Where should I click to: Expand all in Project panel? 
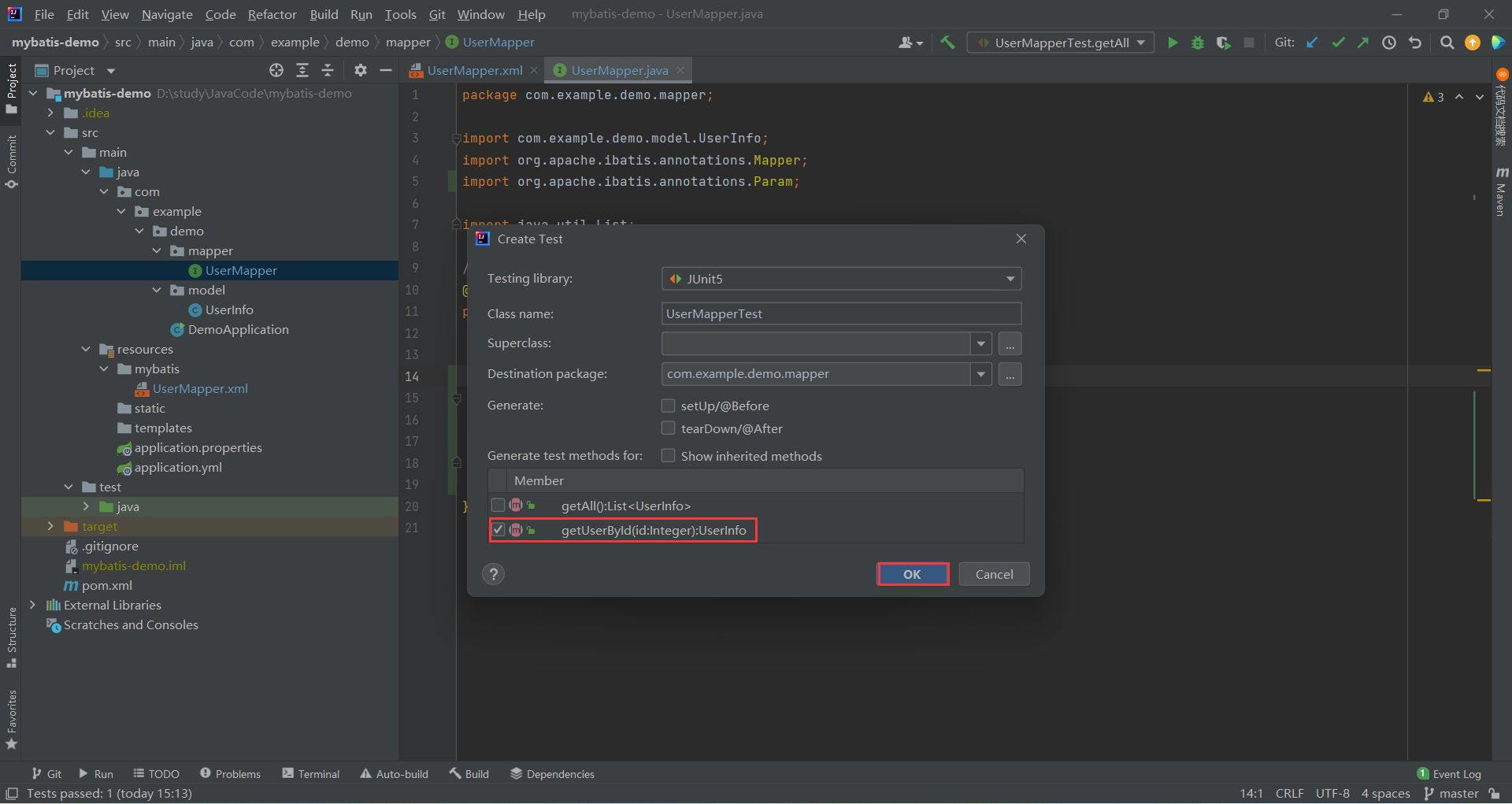302,70
